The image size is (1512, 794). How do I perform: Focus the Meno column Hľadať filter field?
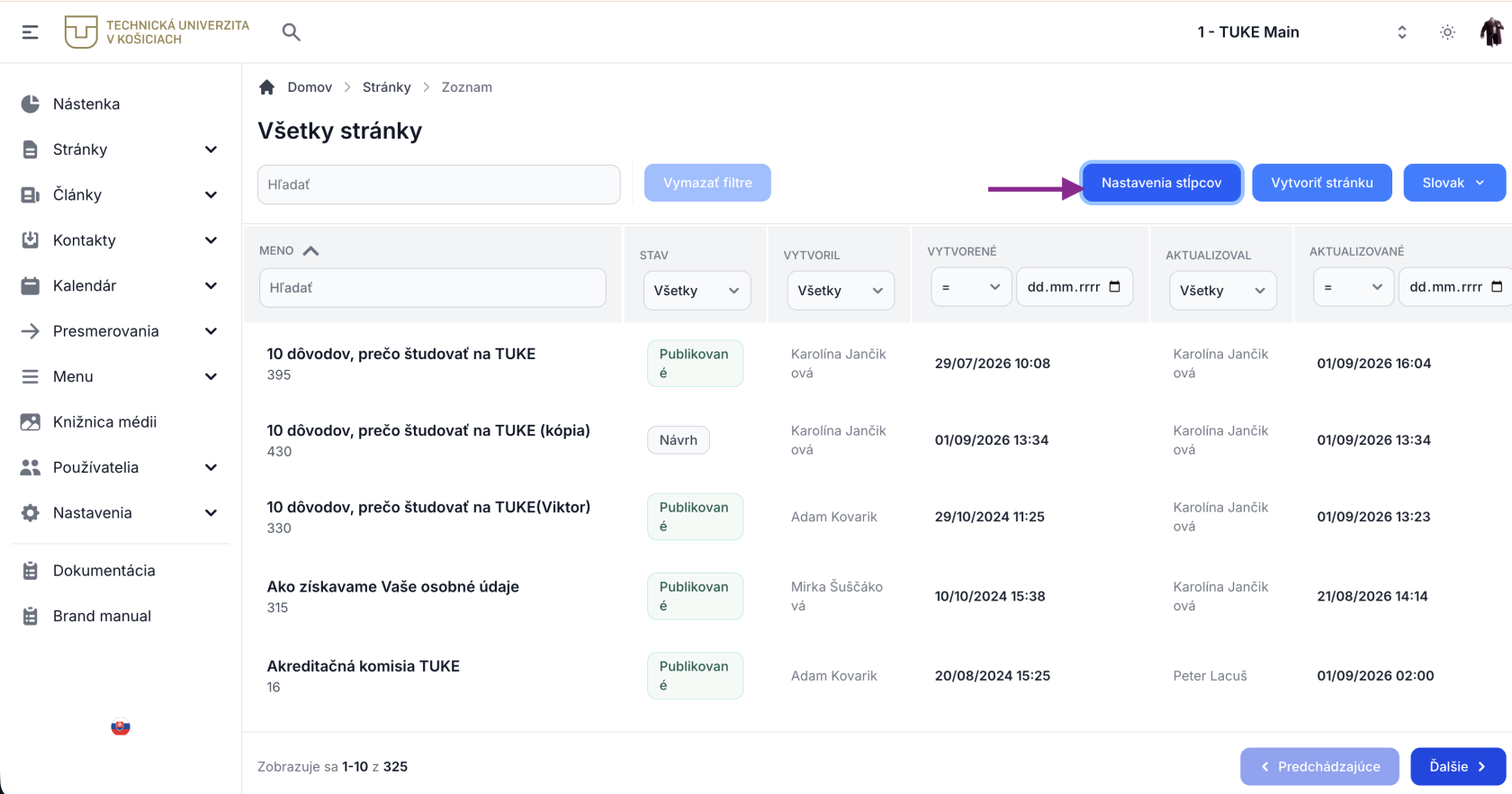433,288
